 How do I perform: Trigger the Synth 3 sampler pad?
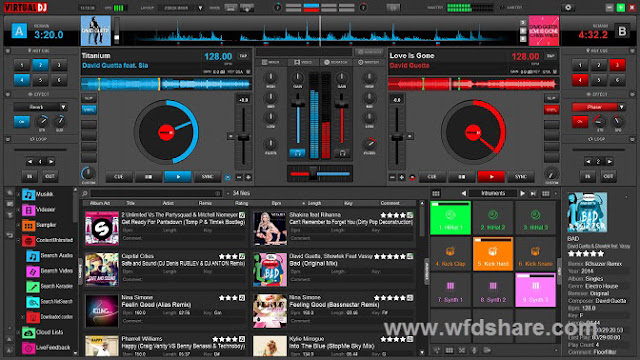coord(535,290)
